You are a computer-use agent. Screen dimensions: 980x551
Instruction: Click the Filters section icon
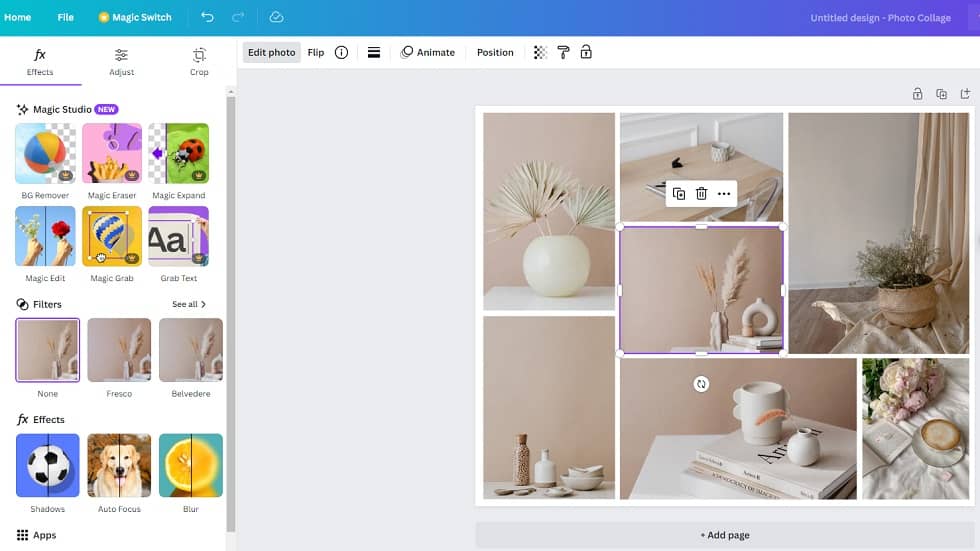coord(22,304)
